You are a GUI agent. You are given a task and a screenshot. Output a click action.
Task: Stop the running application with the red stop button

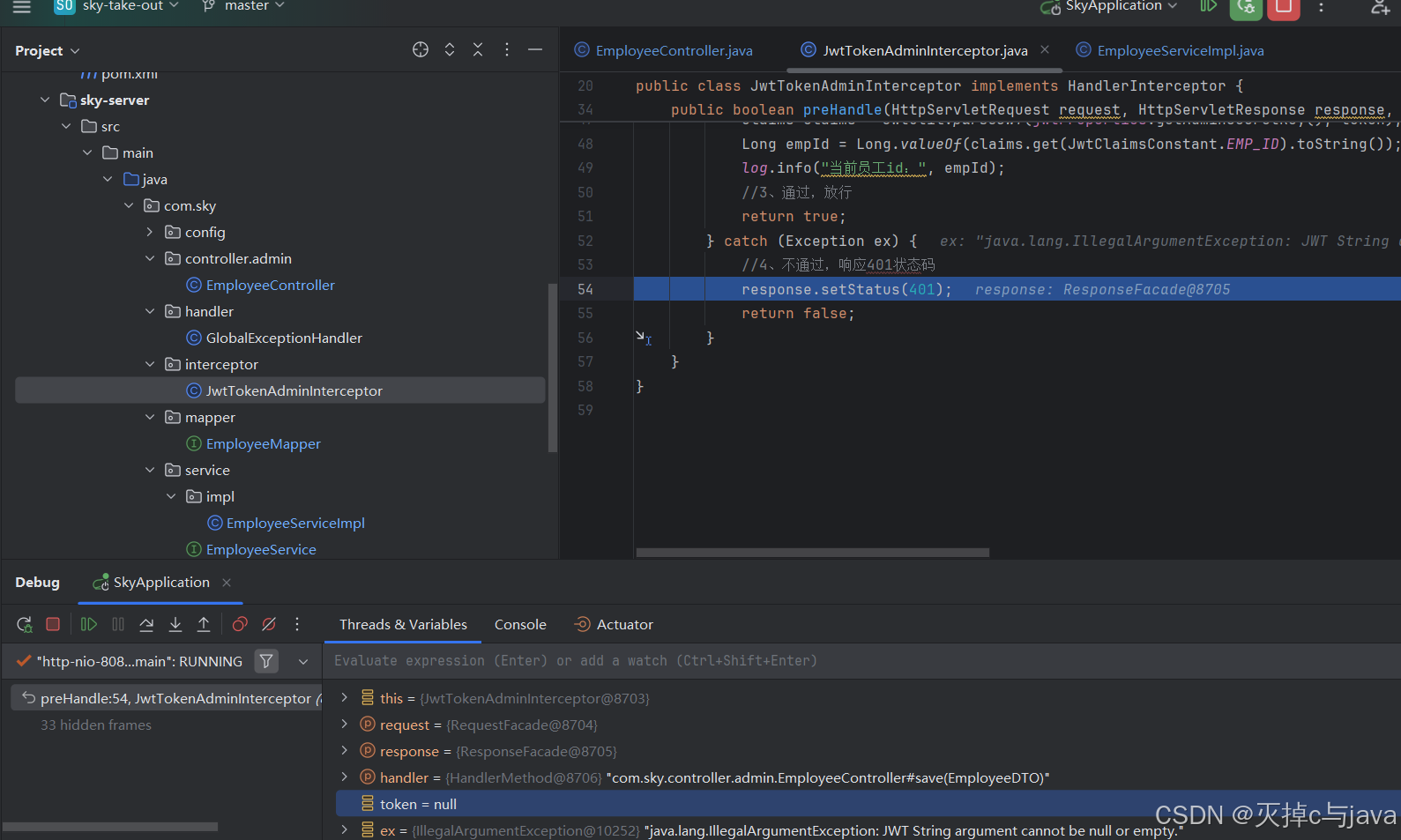[1284, 7]
